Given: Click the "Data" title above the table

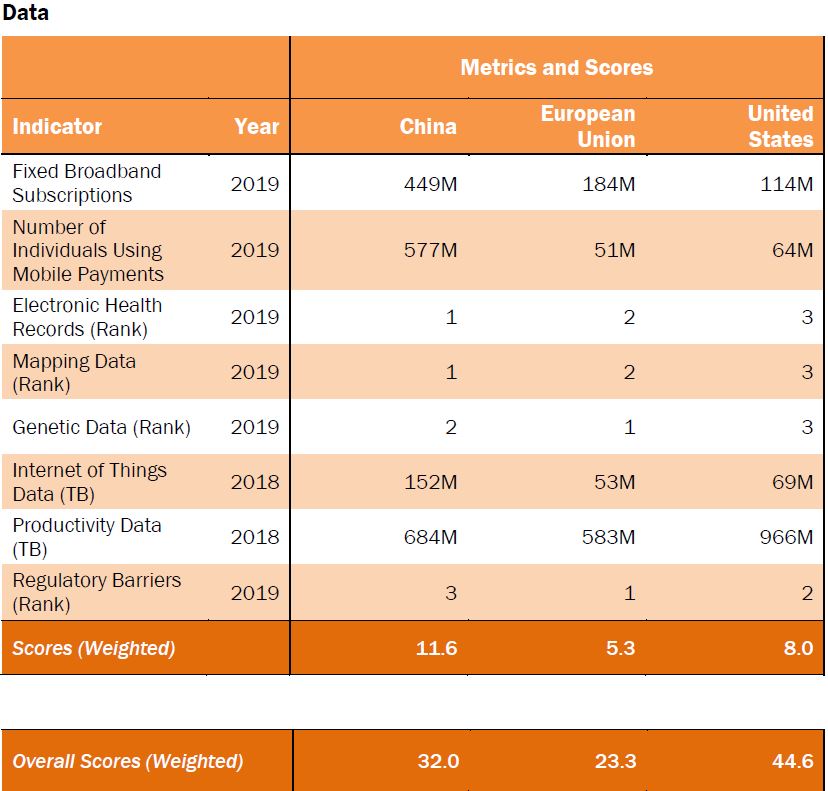Looking at the screenshot, I should [x=25, y=12].
